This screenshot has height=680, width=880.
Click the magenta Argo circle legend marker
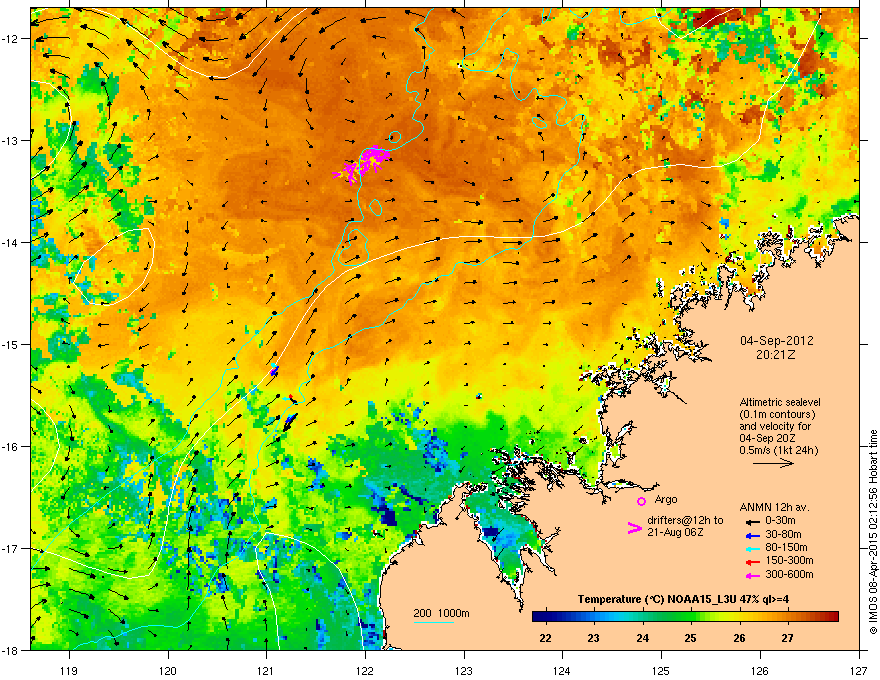(x=641, y=501)
